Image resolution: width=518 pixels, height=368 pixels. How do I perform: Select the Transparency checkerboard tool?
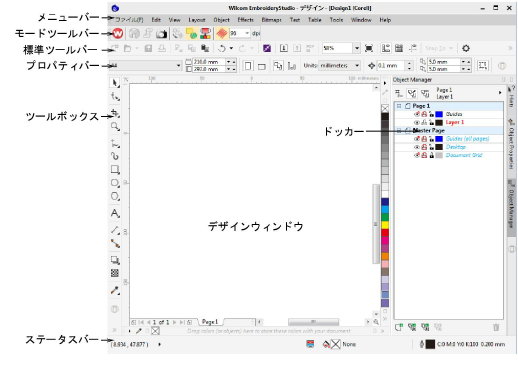pyautogui.click(x=115, y=273)
